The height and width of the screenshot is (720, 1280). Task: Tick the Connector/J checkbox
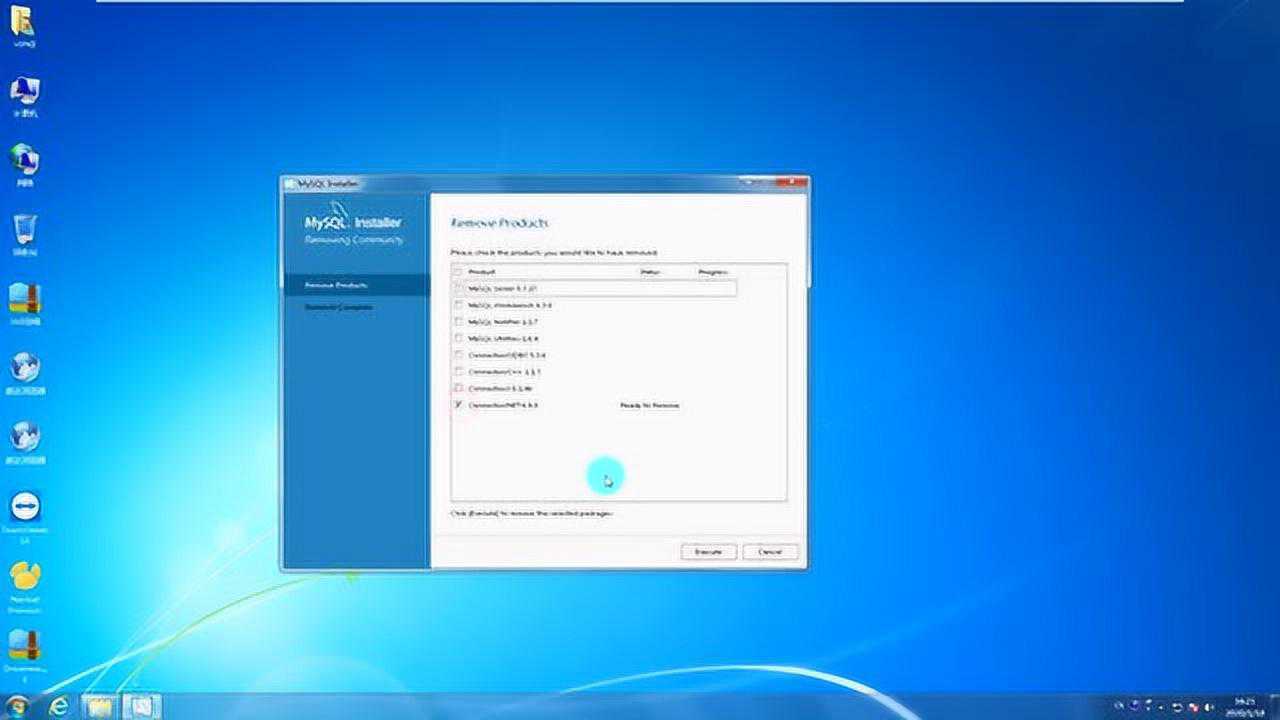point(458,388)
